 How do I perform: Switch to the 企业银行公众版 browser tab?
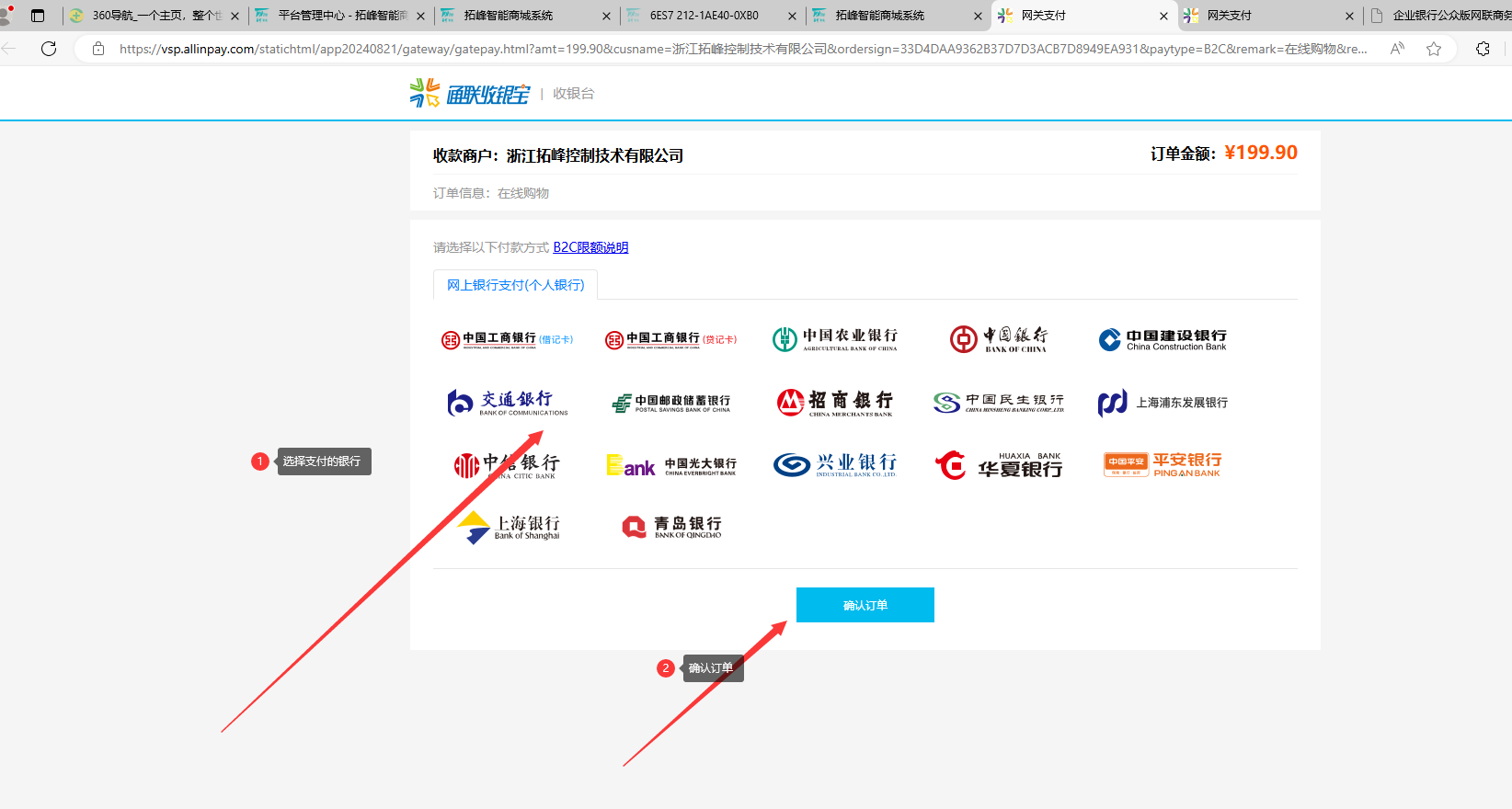(x=1438, y=16)
